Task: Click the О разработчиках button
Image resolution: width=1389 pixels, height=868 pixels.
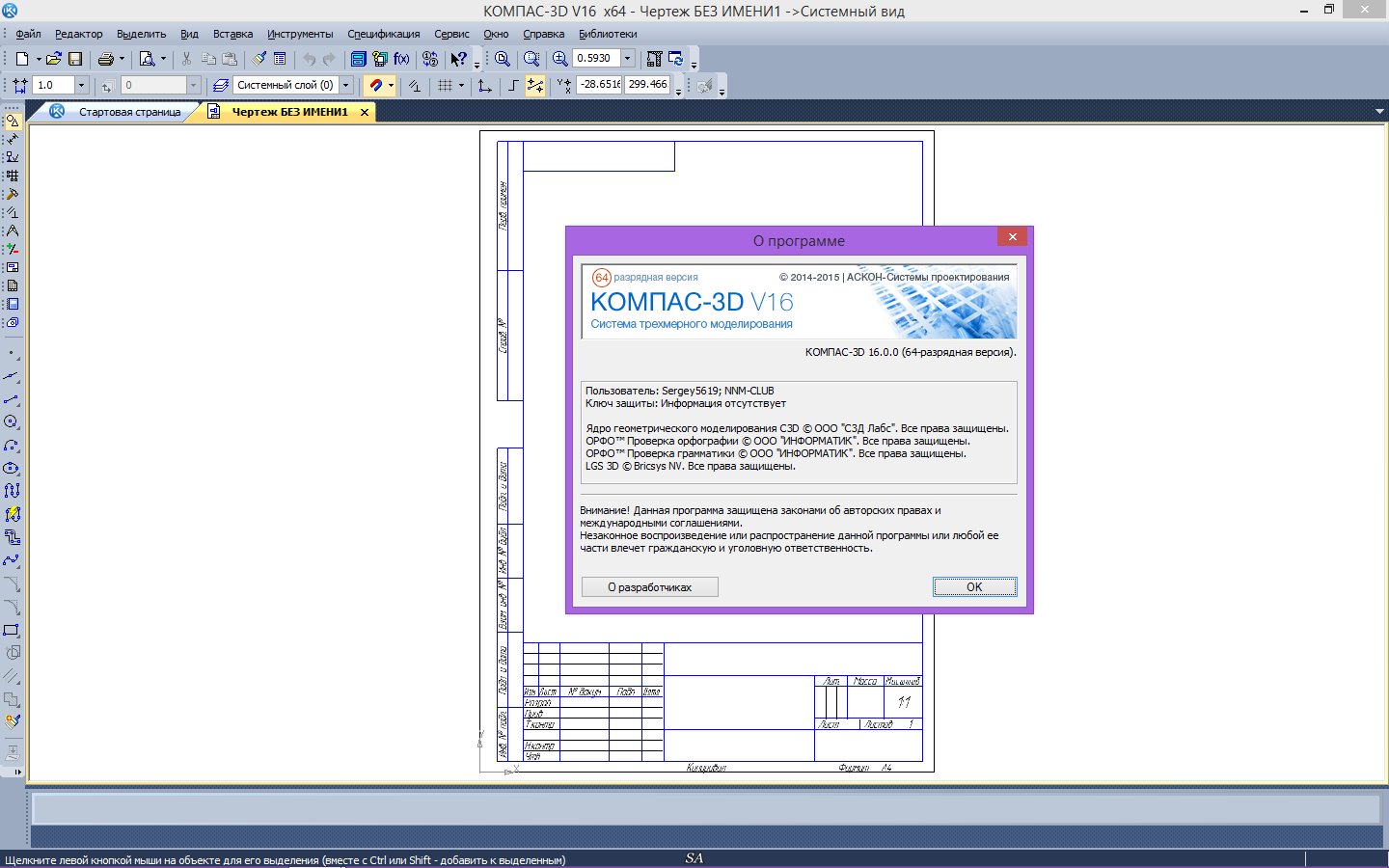Action: (x=649, y=586)
